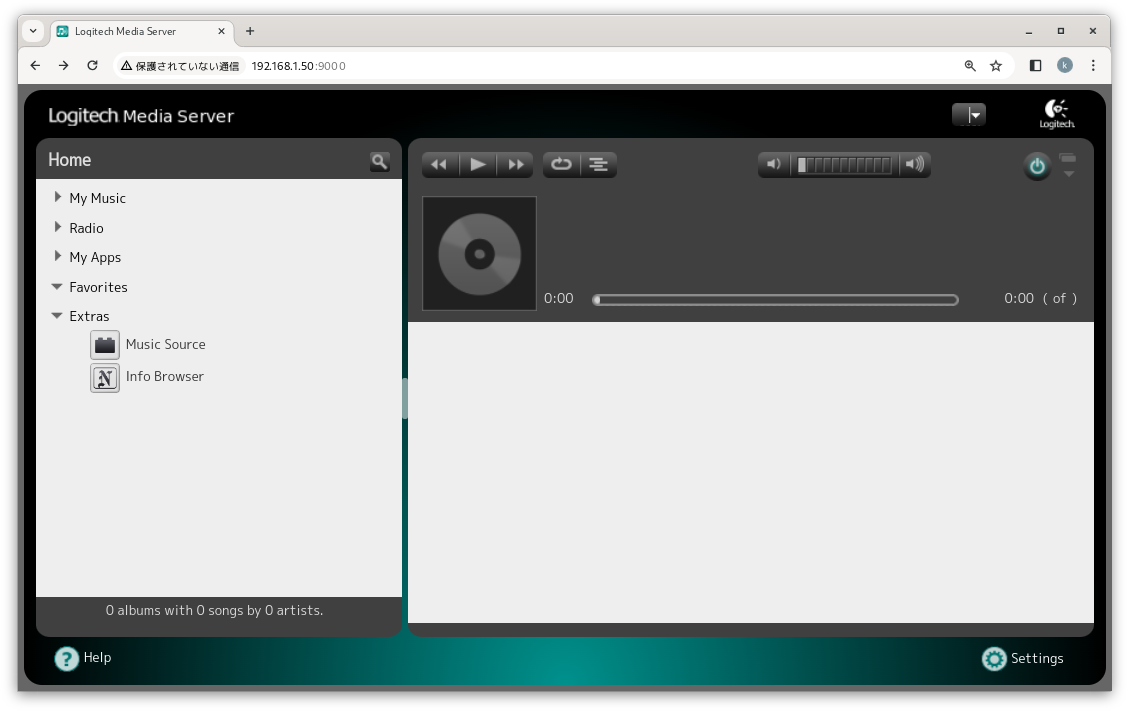Toggle repeat mode icon

click(561, 165)
